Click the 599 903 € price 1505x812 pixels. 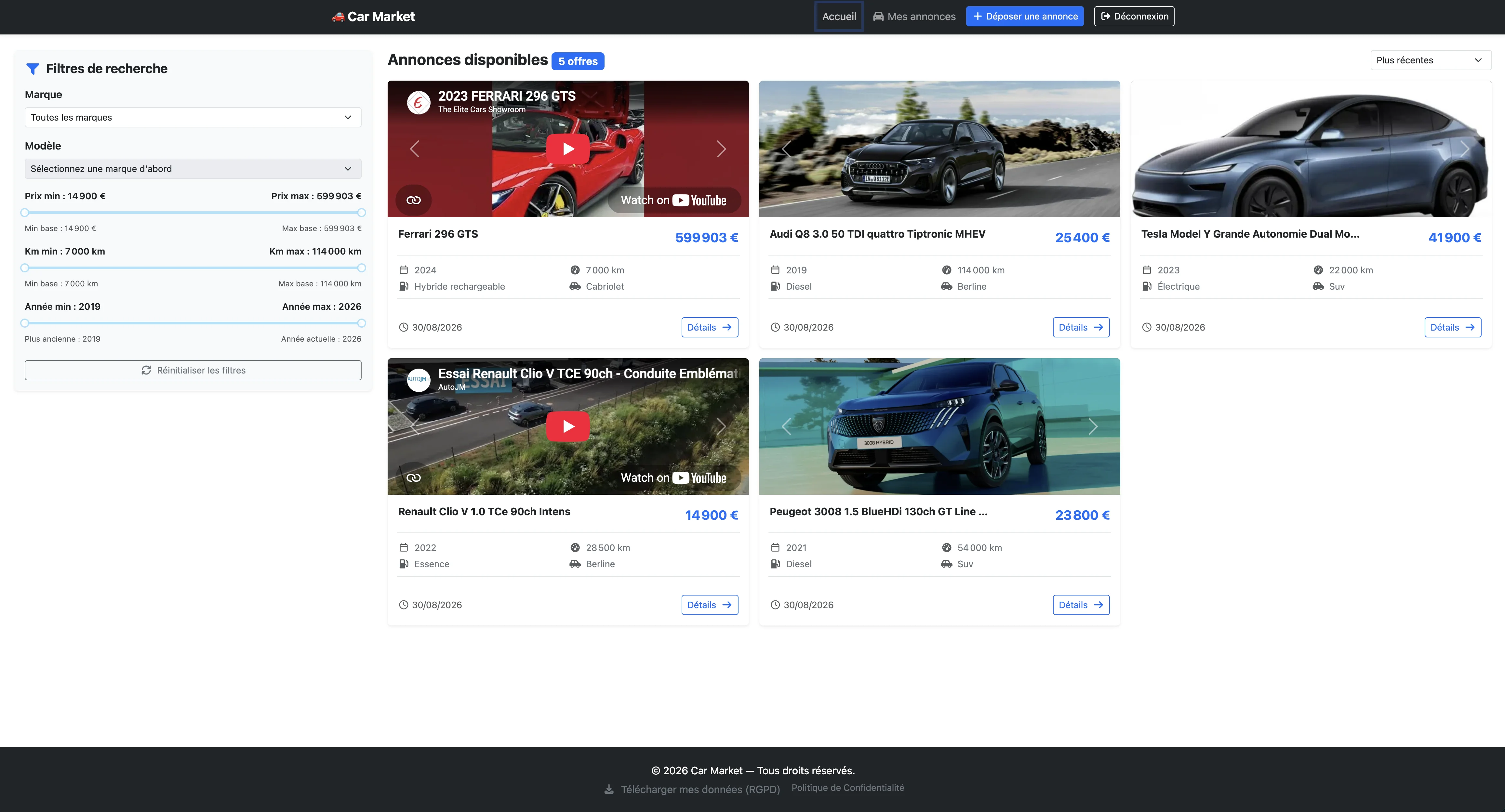[x=706, y=238]
